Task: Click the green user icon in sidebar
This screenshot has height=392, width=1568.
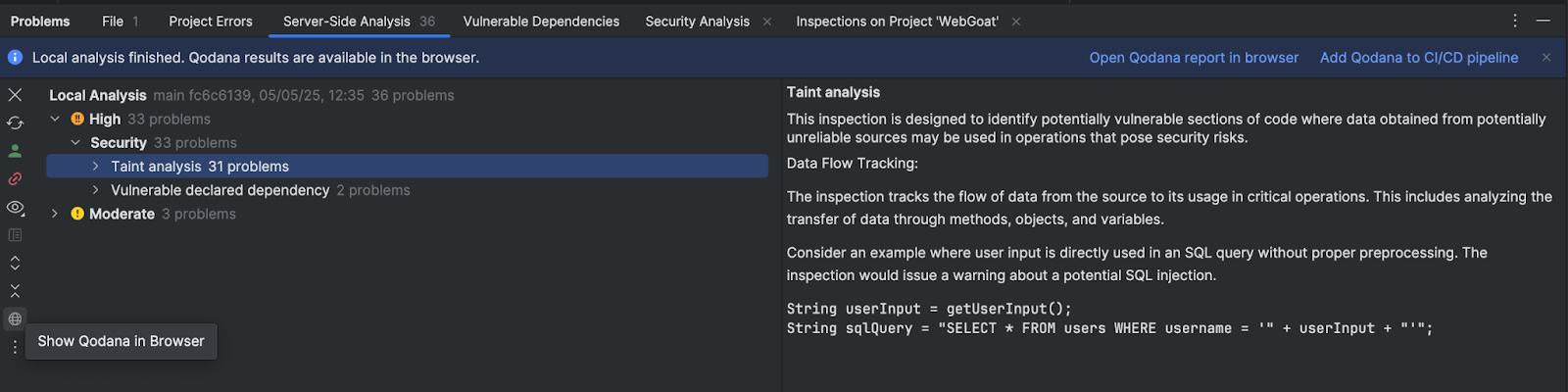Action: point(15,151)
